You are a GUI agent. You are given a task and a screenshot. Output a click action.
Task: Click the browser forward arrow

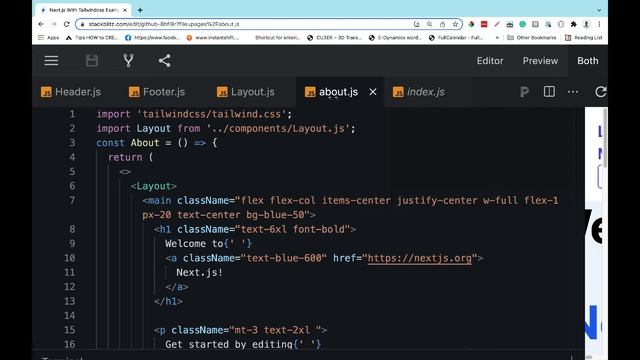53,24
